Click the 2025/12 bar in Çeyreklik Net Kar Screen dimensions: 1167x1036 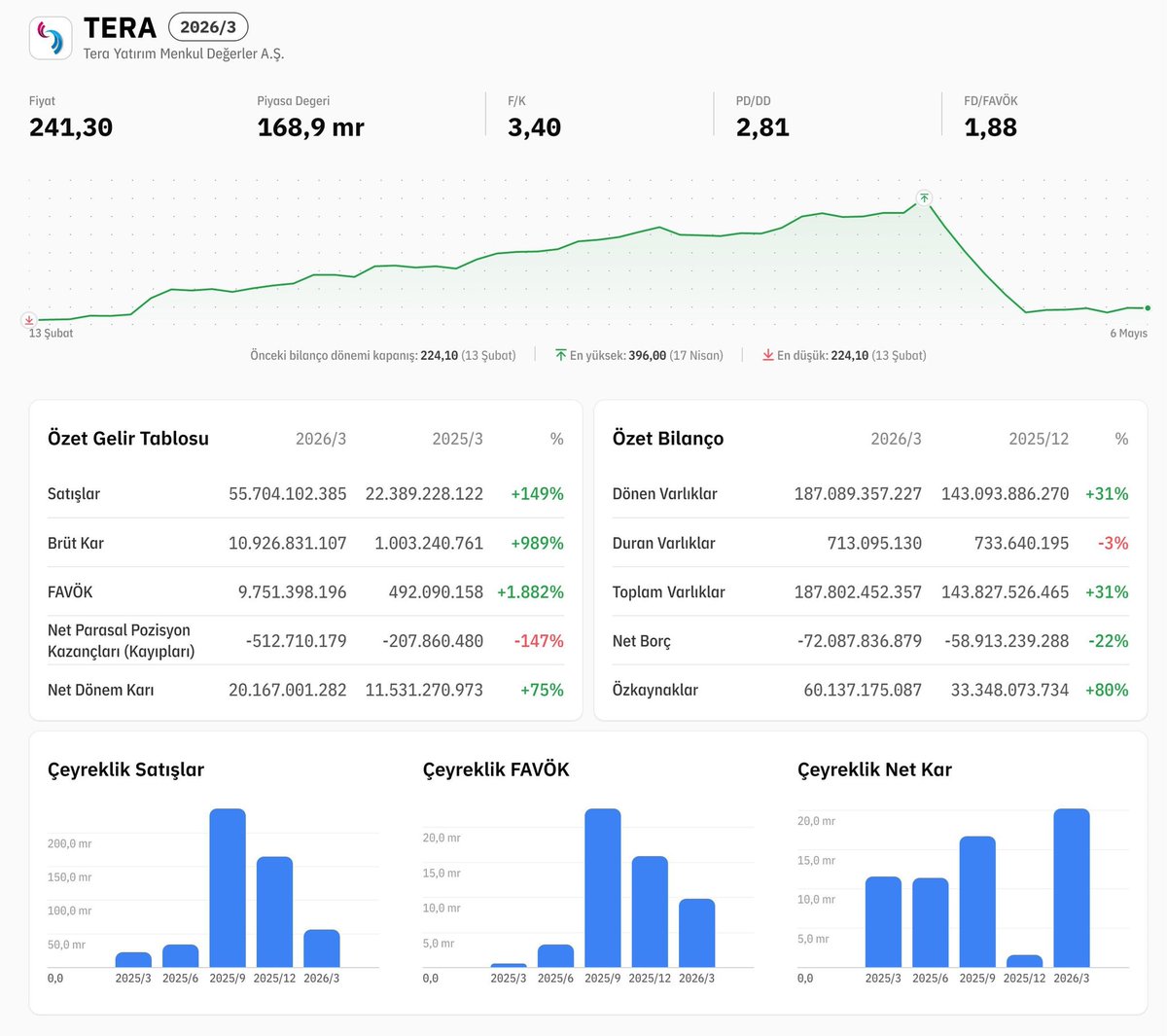1024,961
